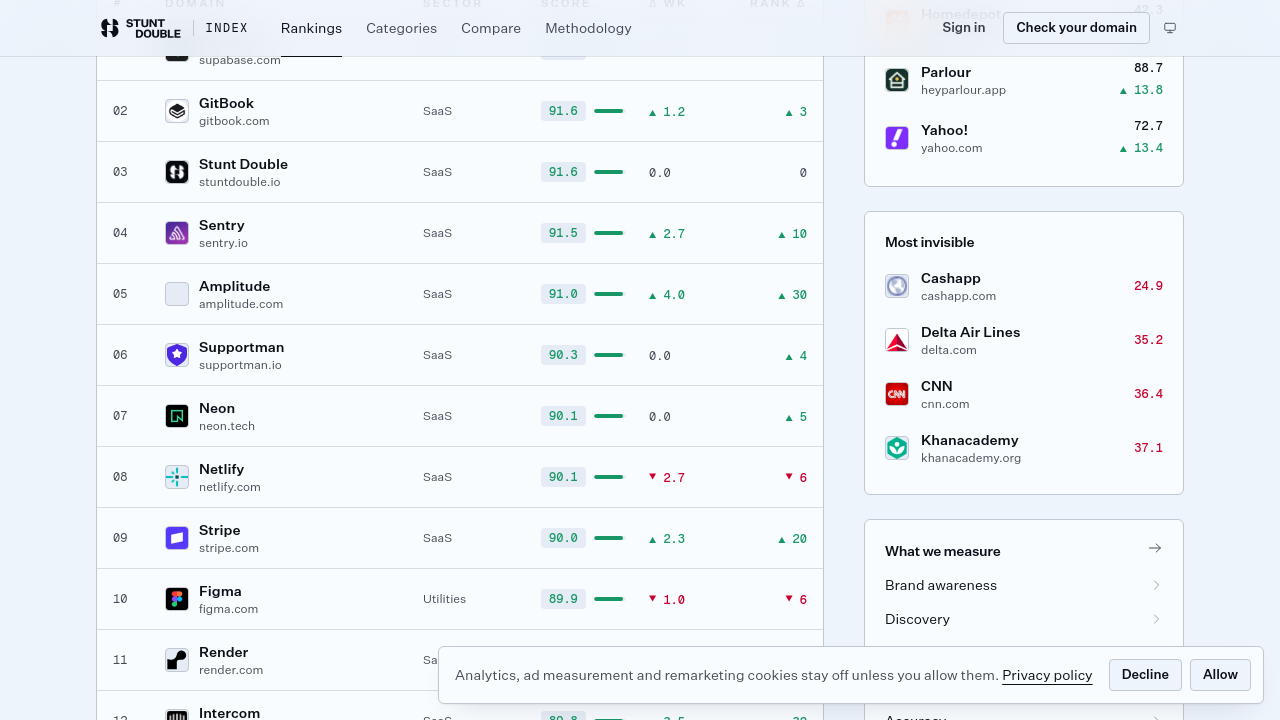Click the sentry.io domain text

coord(223,243)
